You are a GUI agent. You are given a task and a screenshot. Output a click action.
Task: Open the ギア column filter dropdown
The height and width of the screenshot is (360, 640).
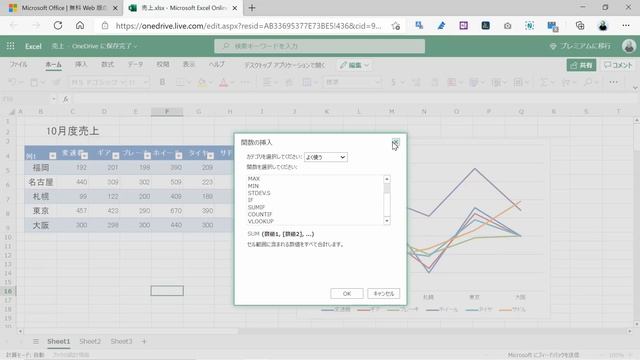point(116,156)
